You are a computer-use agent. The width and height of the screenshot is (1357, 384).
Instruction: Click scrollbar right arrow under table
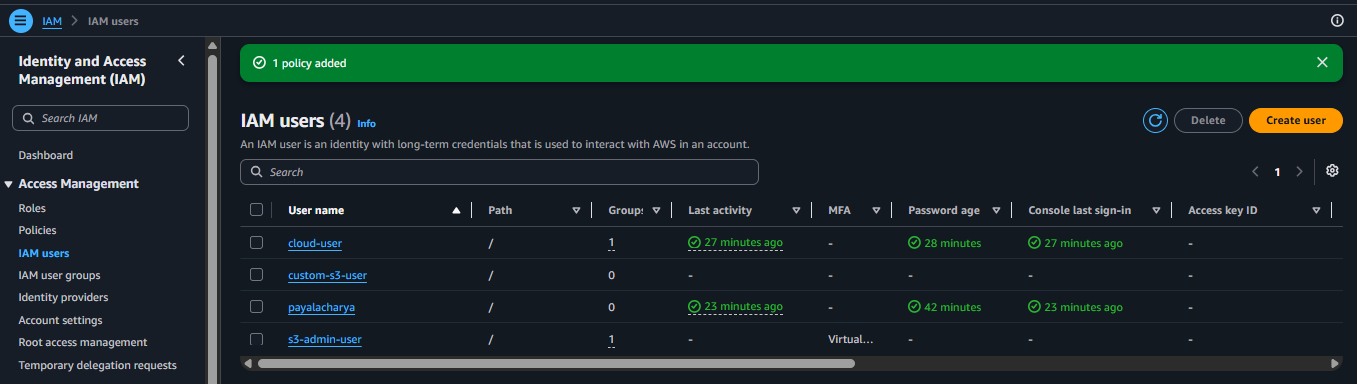pos(1335,363)
